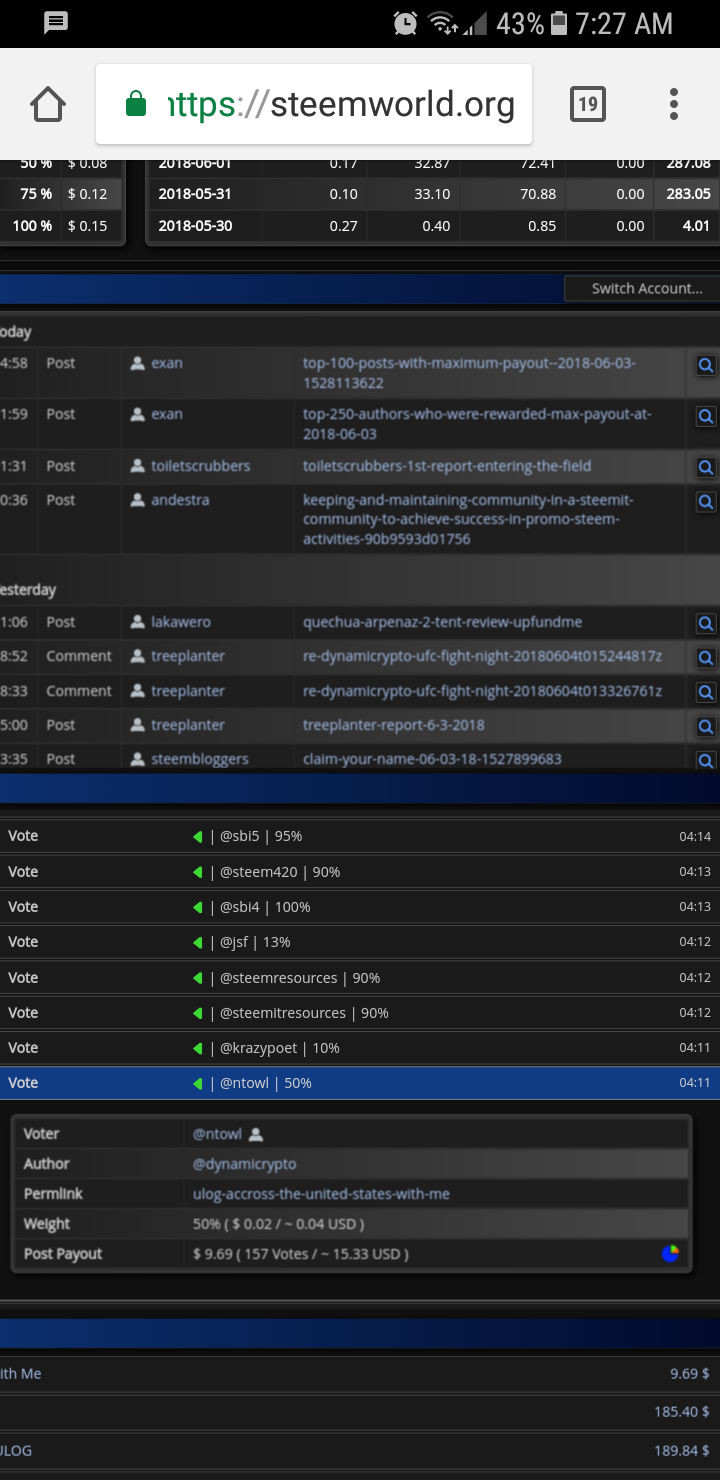Click the user icon beside @ntowl voter
This screenshot has height=1480, width=720.
coord(256,1134)
